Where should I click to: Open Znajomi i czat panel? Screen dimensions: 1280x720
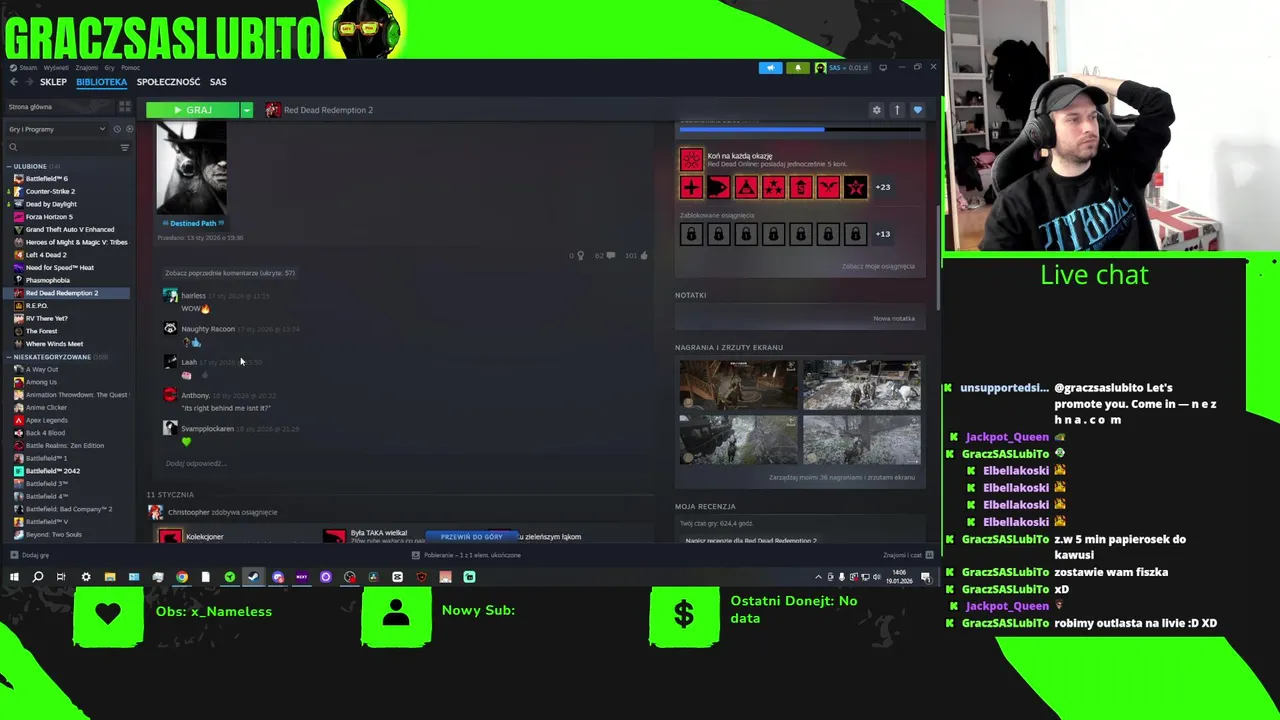point(908,555)
